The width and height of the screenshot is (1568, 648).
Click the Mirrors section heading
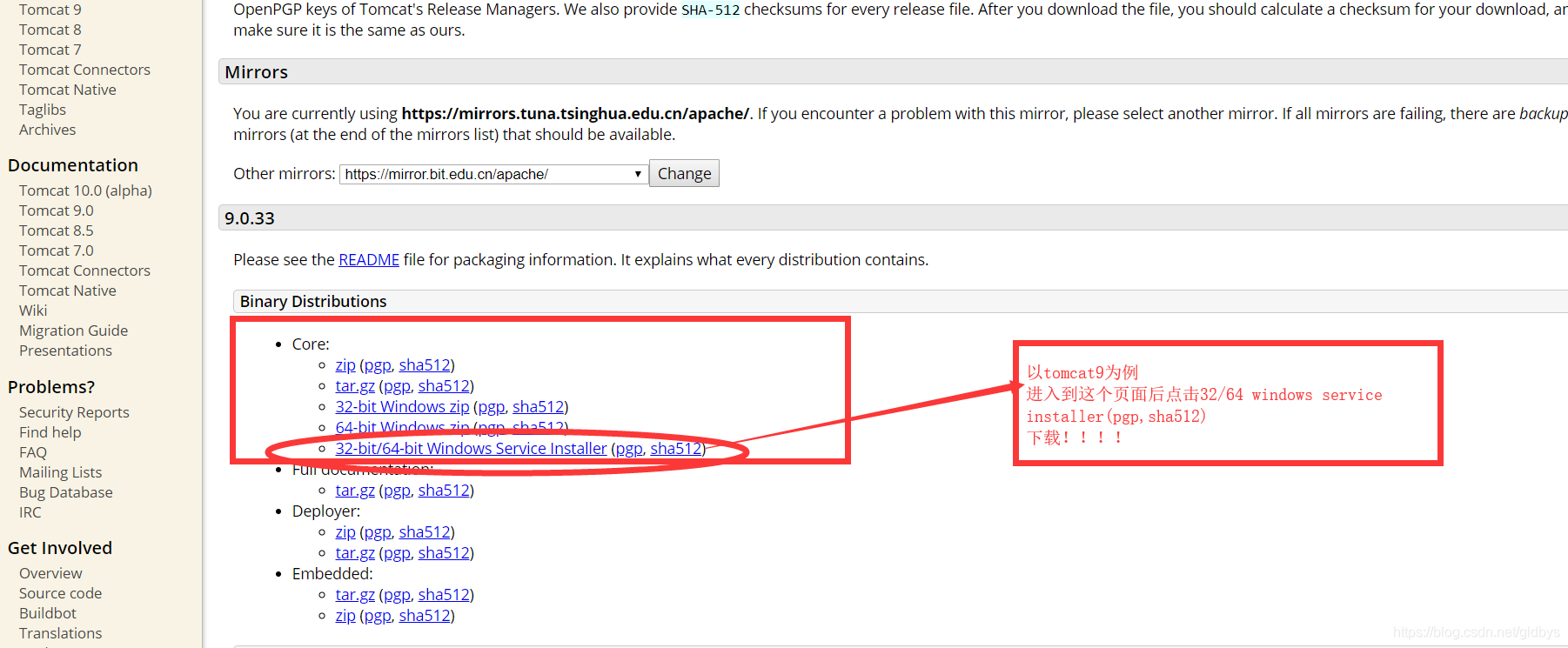pos(256,72)
